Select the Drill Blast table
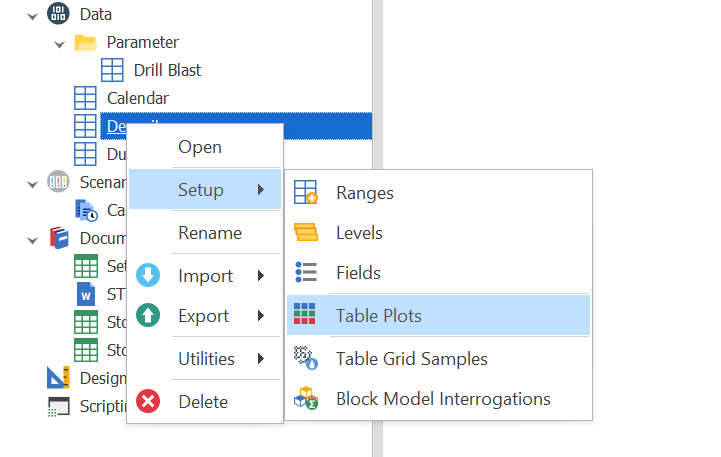 pyautogui.click(x=167, y=70)
